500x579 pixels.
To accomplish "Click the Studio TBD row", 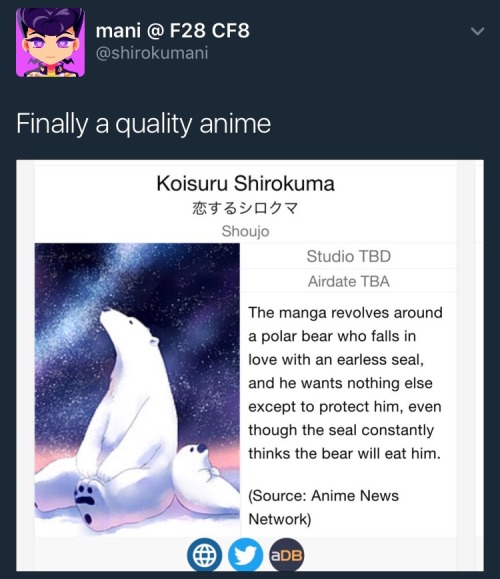I will click(349, 256).
